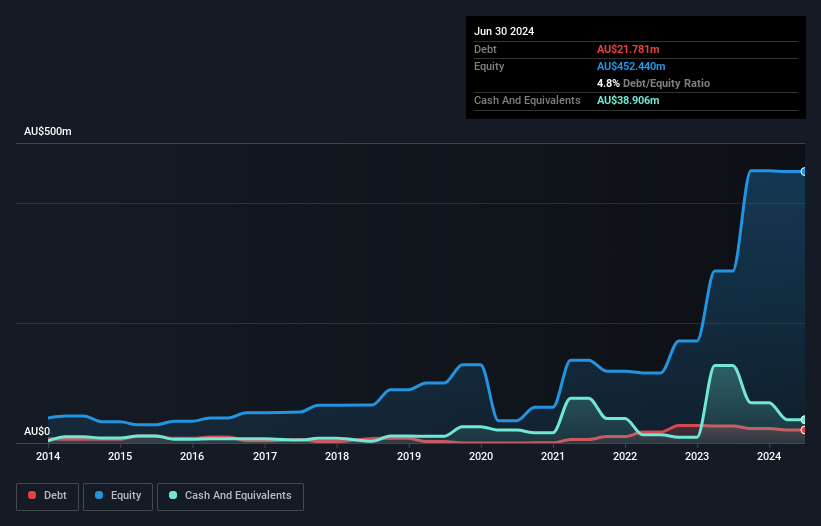Screen dimensions: 821x526
Task: Click the AU$21.781m debt value
Action: coord(628,49)
